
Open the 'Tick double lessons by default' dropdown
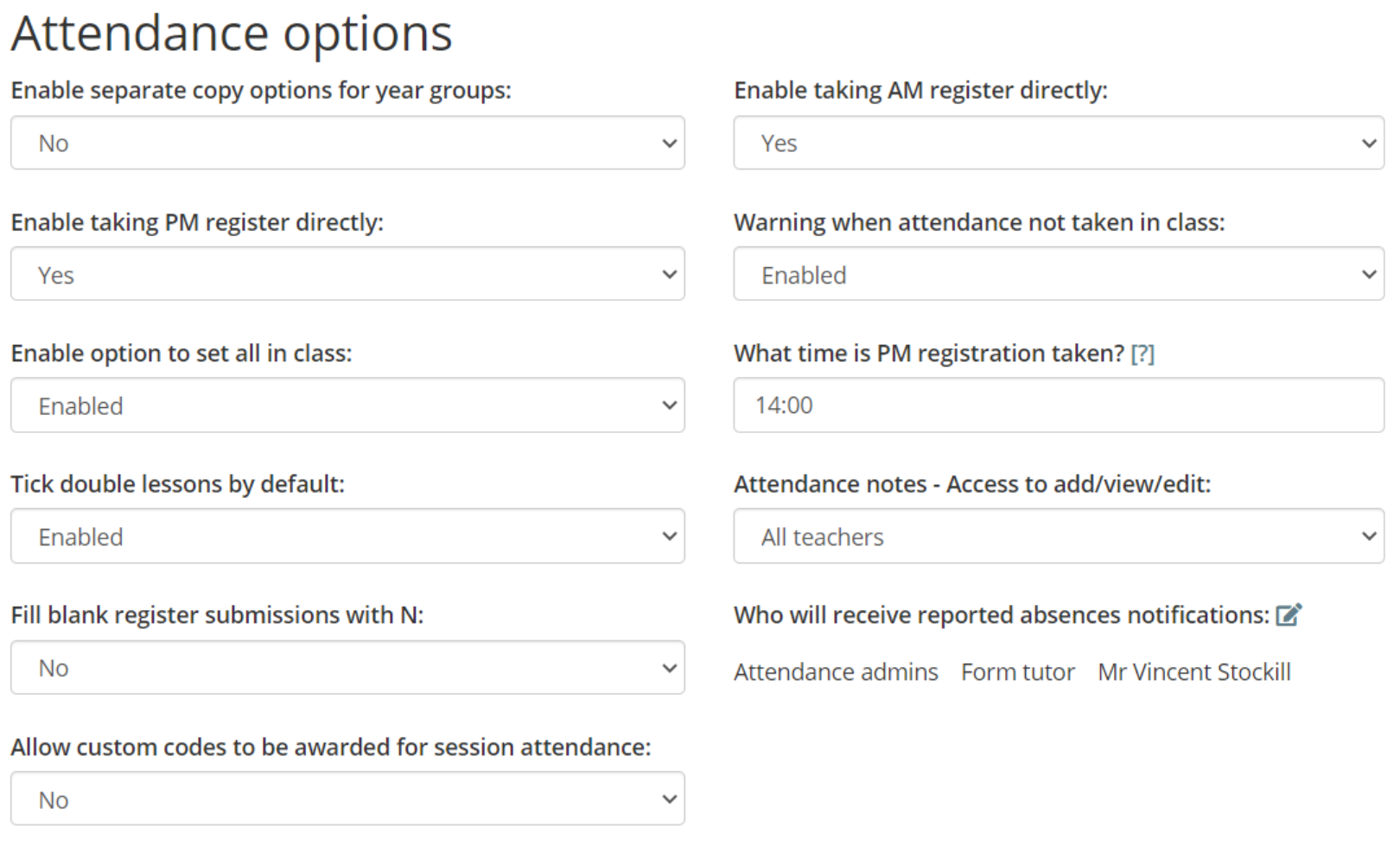point(346,537)
